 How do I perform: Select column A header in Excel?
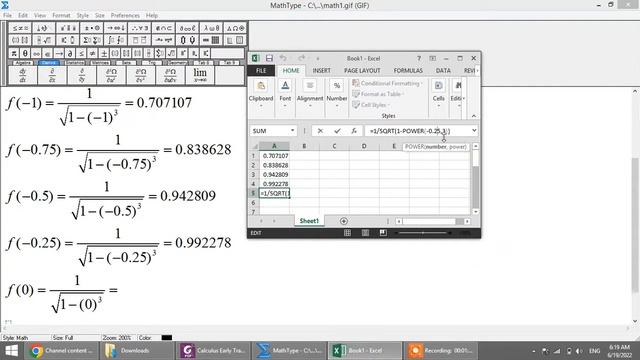click(x=274, y=146)
